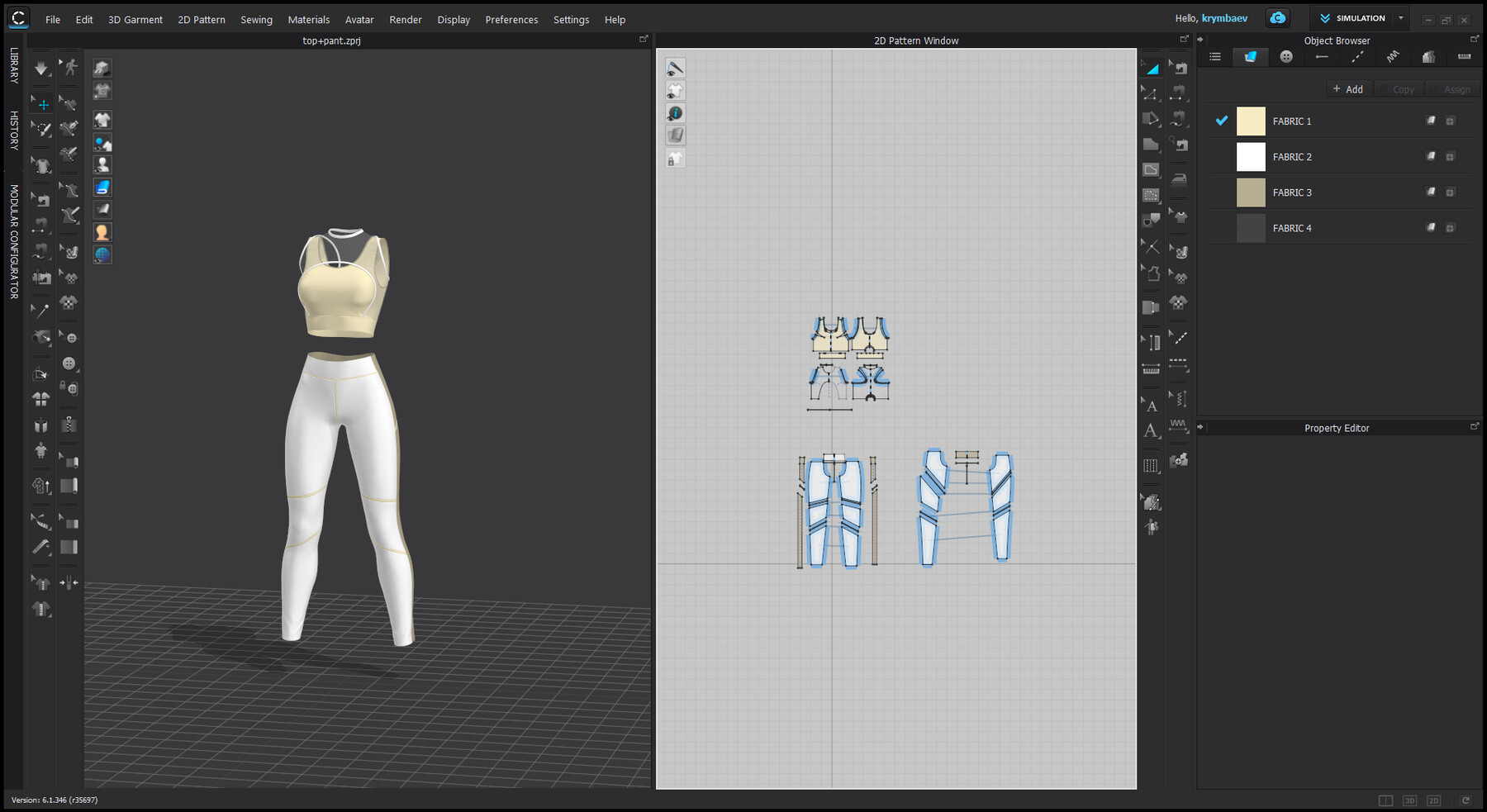1487x812 pixels.
Task: Select the Edit Annotation arrow-A tool
Action: (1151, 405)
